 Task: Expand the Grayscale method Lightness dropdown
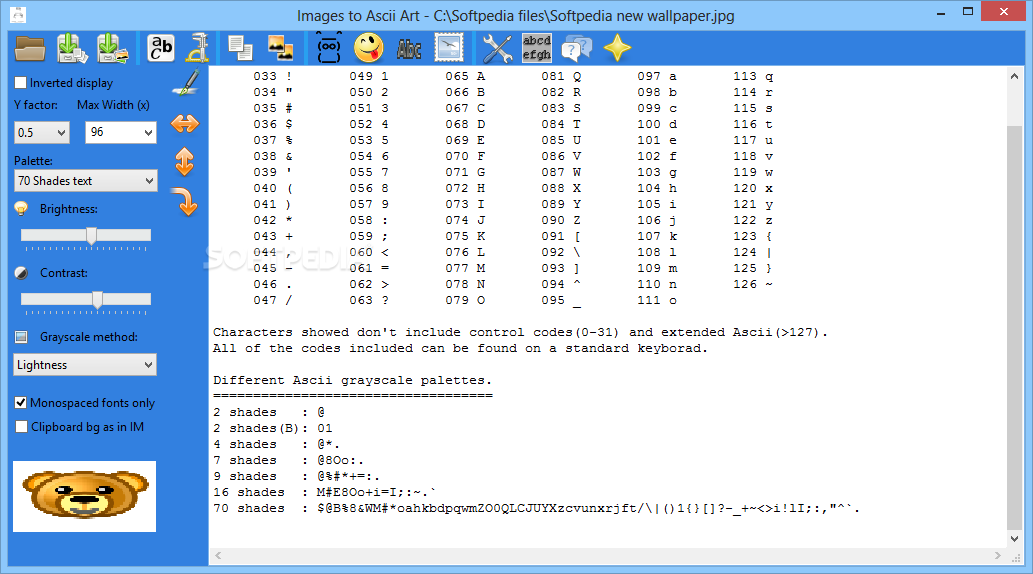coord(85,364)
